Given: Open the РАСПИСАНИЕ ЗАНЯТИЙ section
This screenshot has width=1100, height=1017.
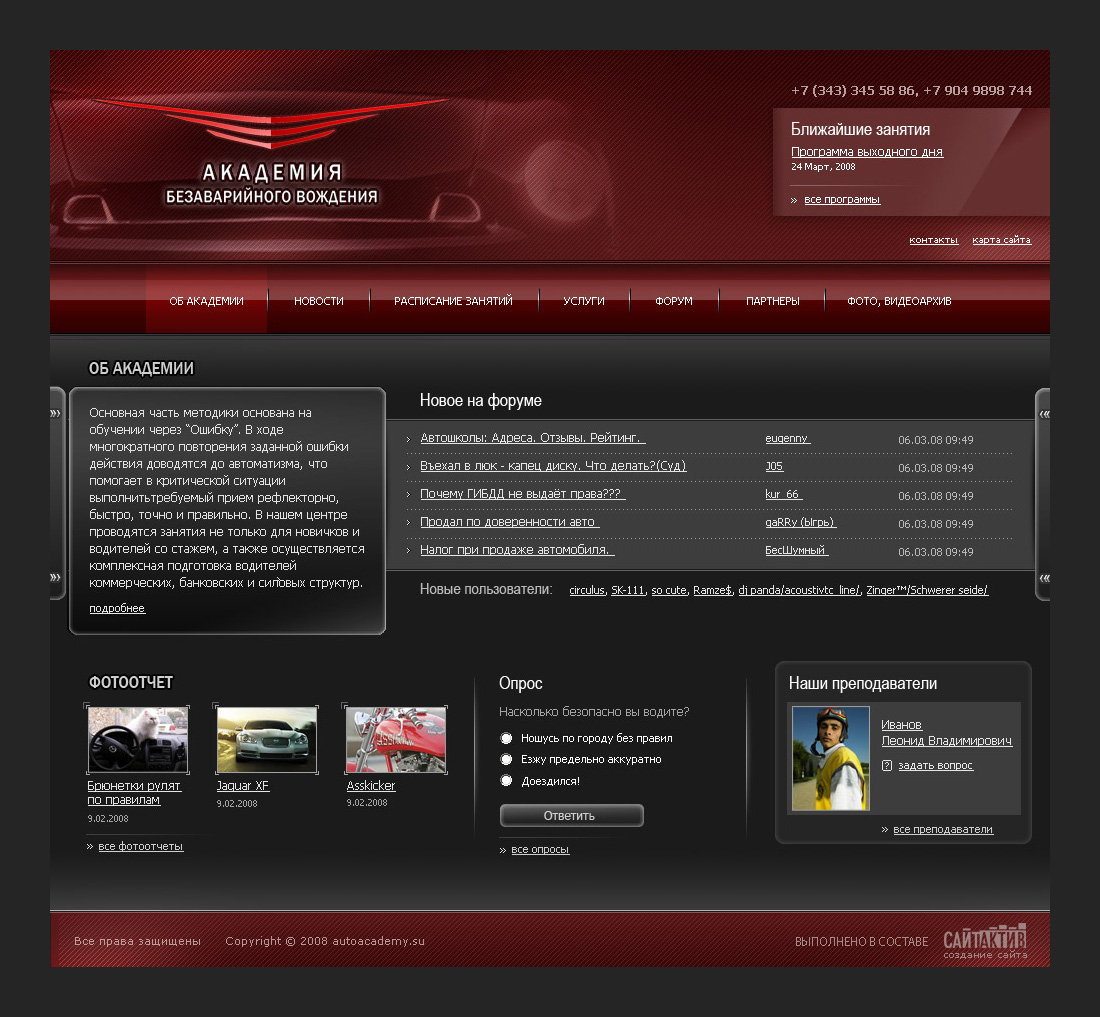Looking at the screenshot, I should (453, 300).
